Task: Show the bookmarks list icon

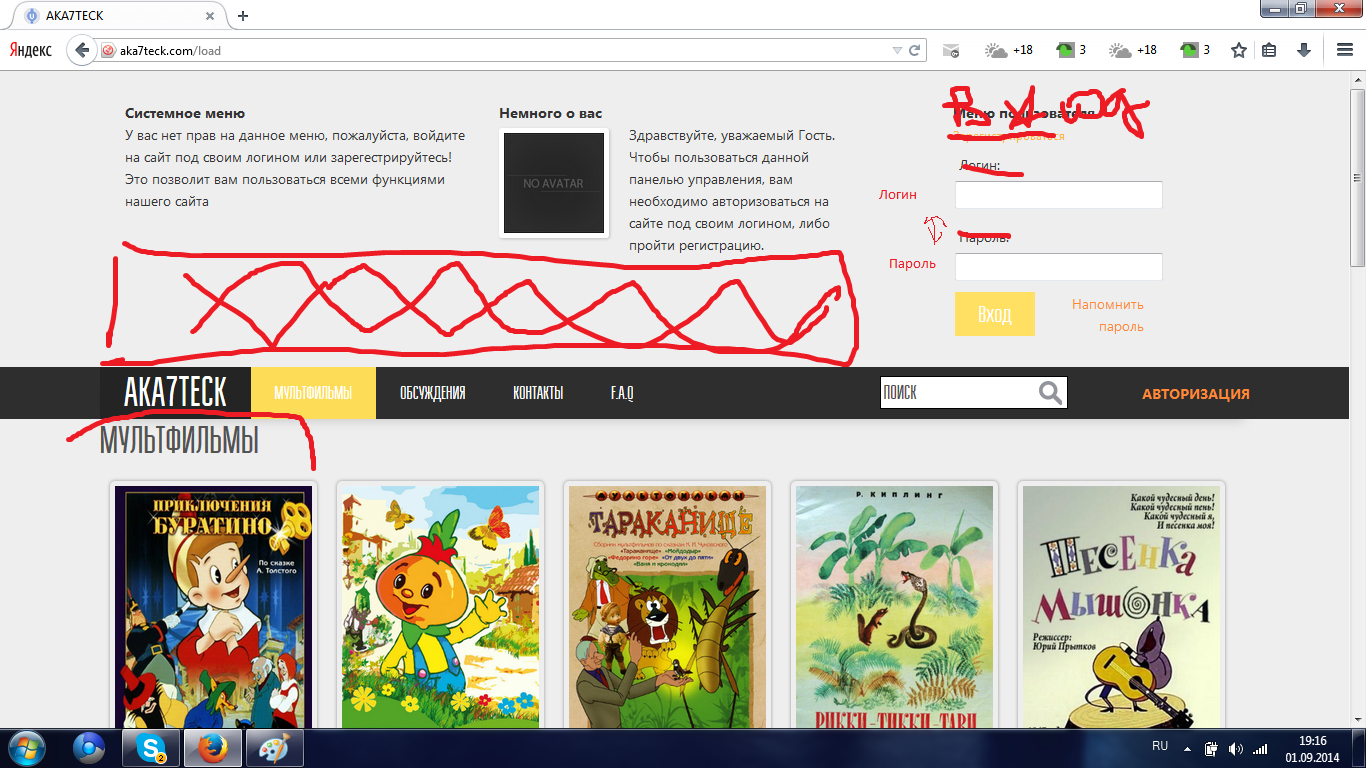Action: coord(1269,50)
